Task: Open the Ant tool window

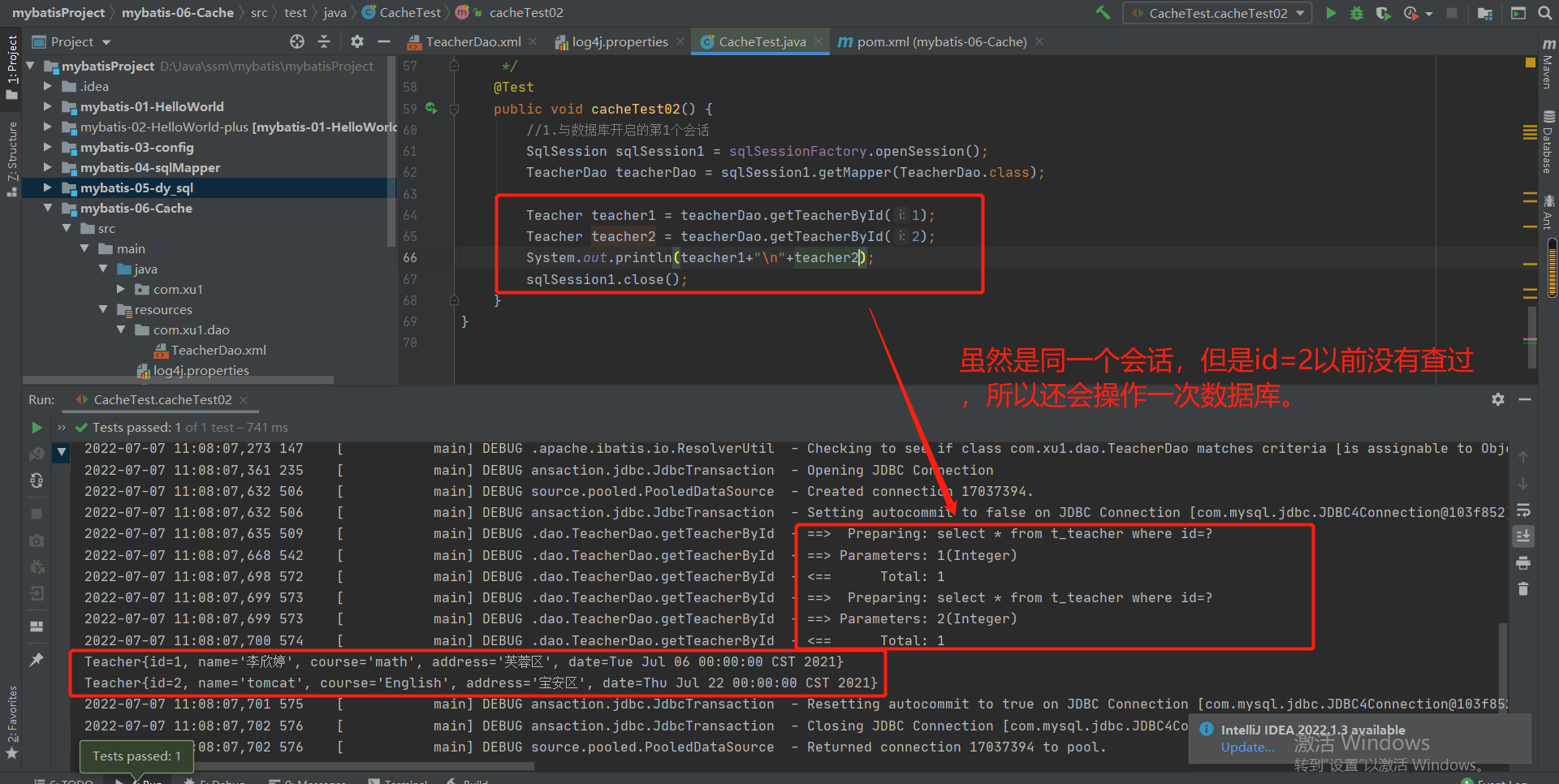Action: click(1548, 212)
